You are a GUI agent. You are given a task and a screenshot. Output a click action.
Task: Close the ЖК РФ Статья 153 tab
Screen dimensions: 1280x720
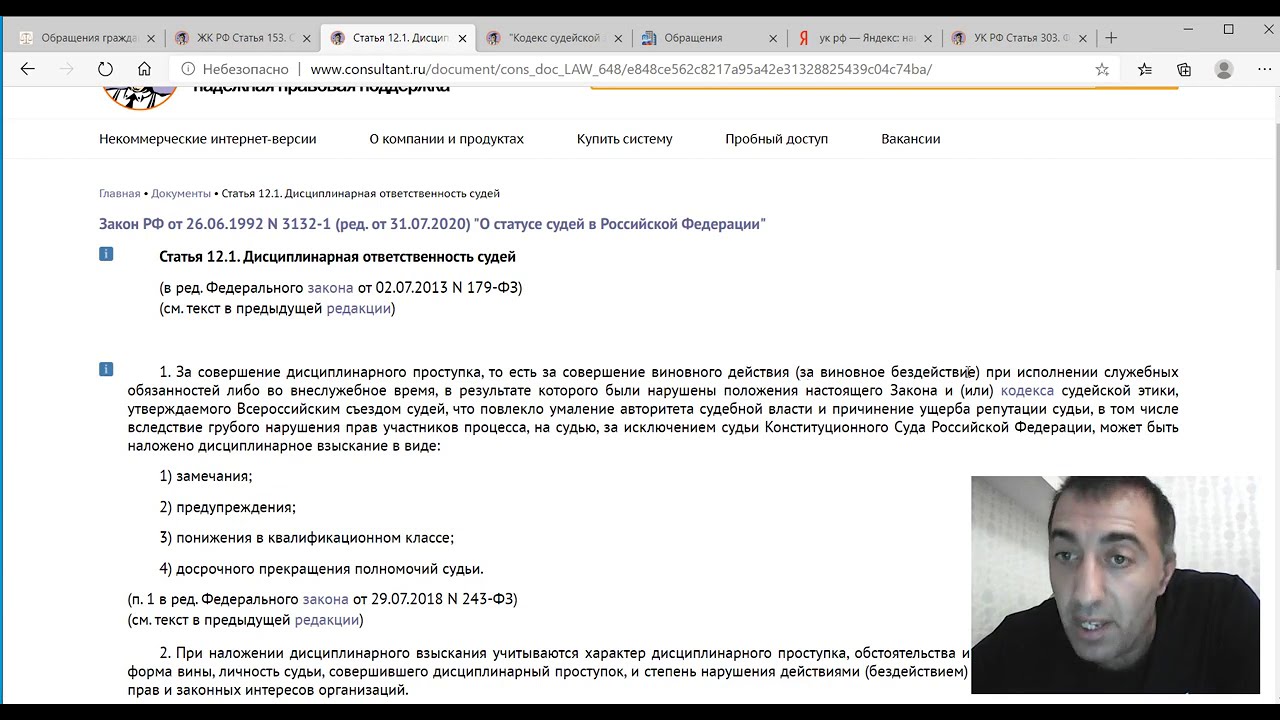307,38
